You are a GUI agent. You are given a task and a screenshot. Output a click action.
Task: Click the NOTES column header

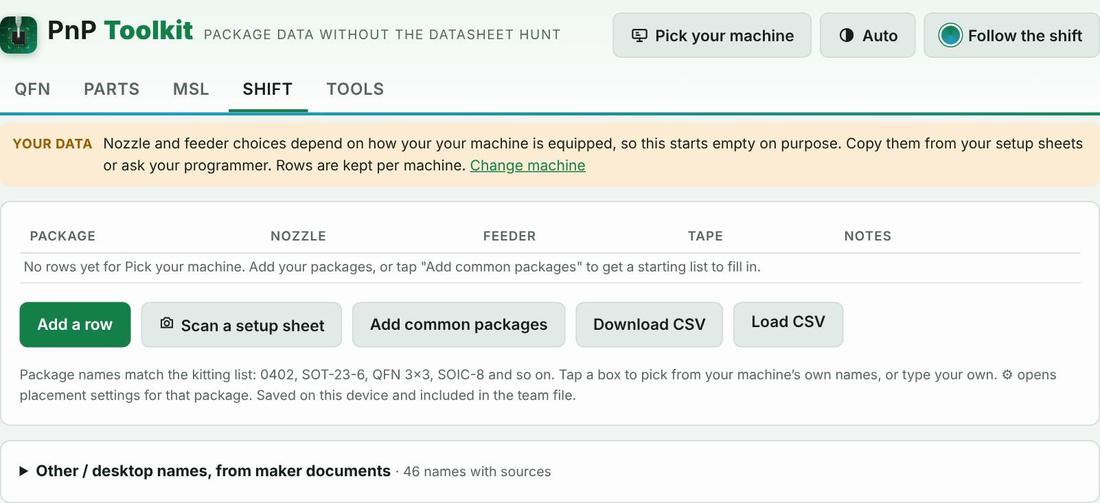click(868, 236)
